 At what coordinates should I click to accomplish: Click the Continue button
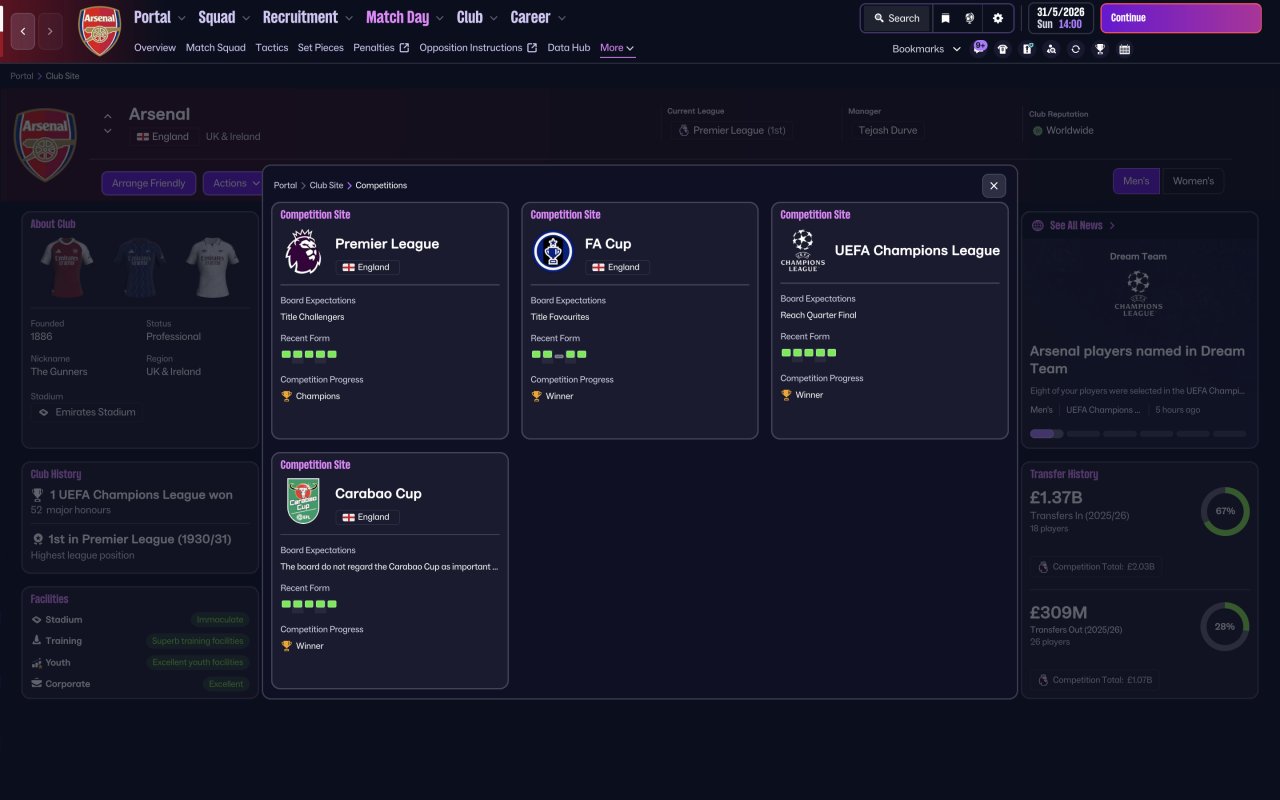[x=1181, y=18]
